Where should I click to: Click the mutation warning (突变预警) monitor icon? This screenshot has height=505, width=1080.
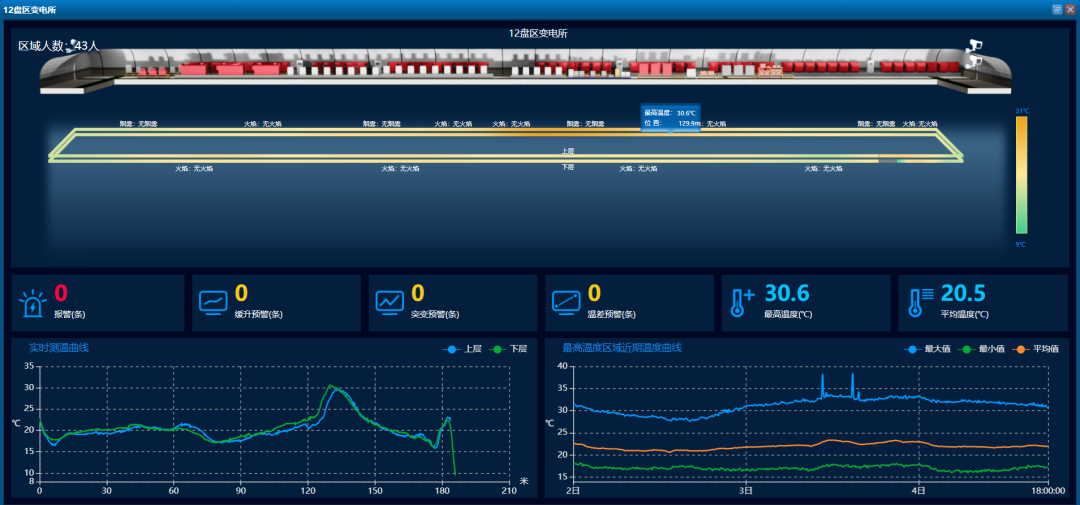389,302
